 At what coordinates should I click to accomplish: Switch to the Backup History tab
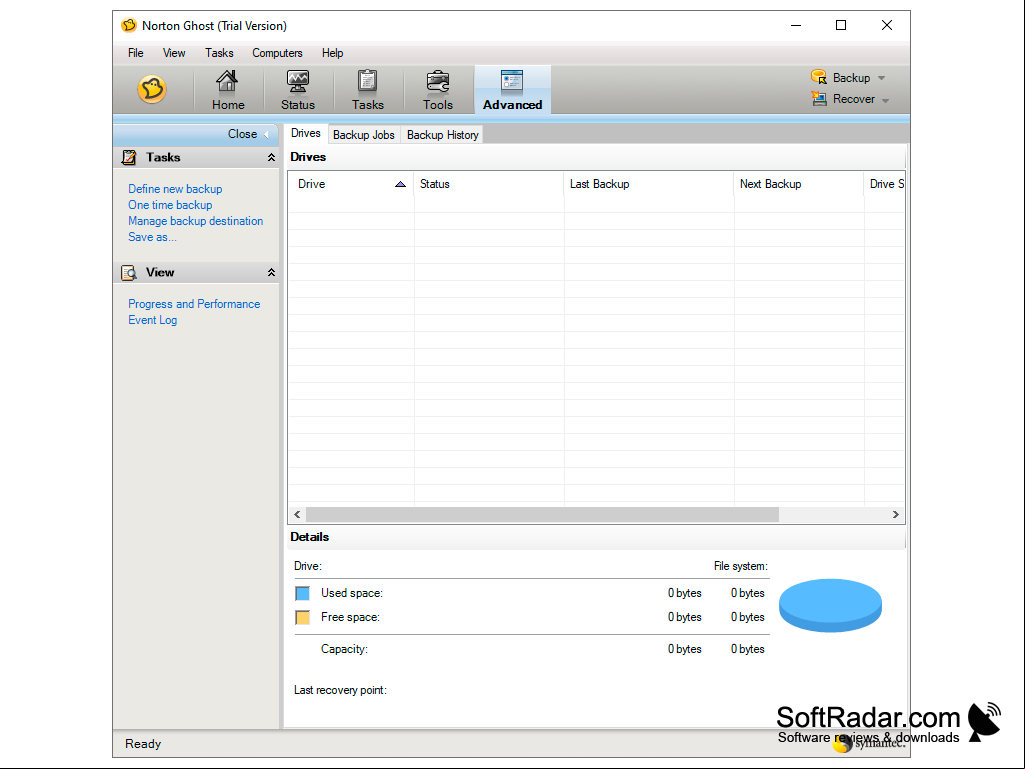(x=443, y=135)
